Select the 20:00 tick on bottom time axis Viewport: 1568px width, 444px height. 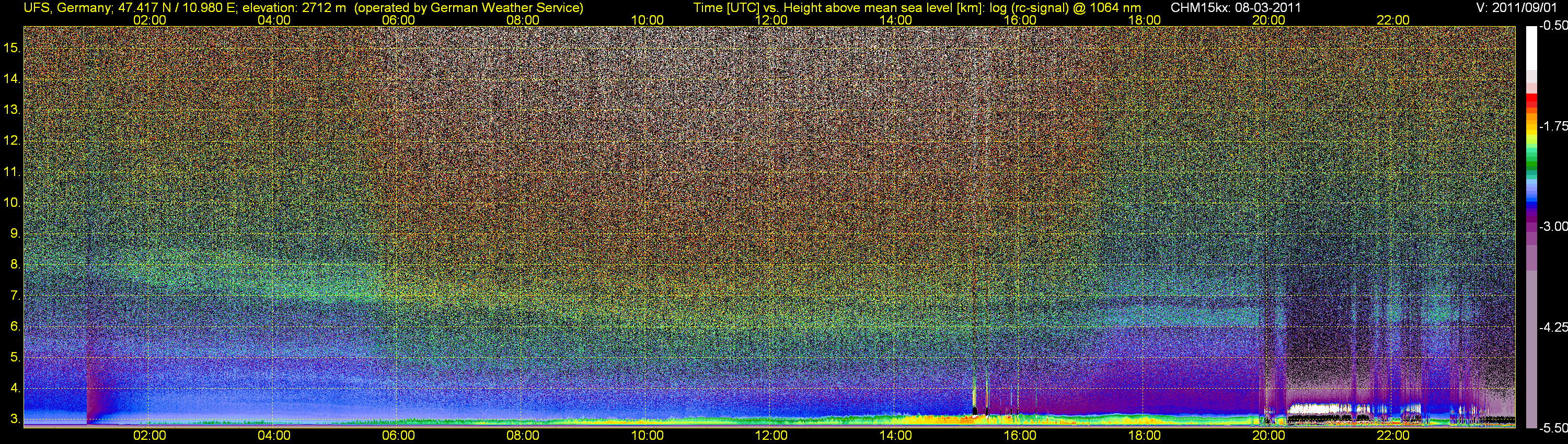pos(1269,436)
